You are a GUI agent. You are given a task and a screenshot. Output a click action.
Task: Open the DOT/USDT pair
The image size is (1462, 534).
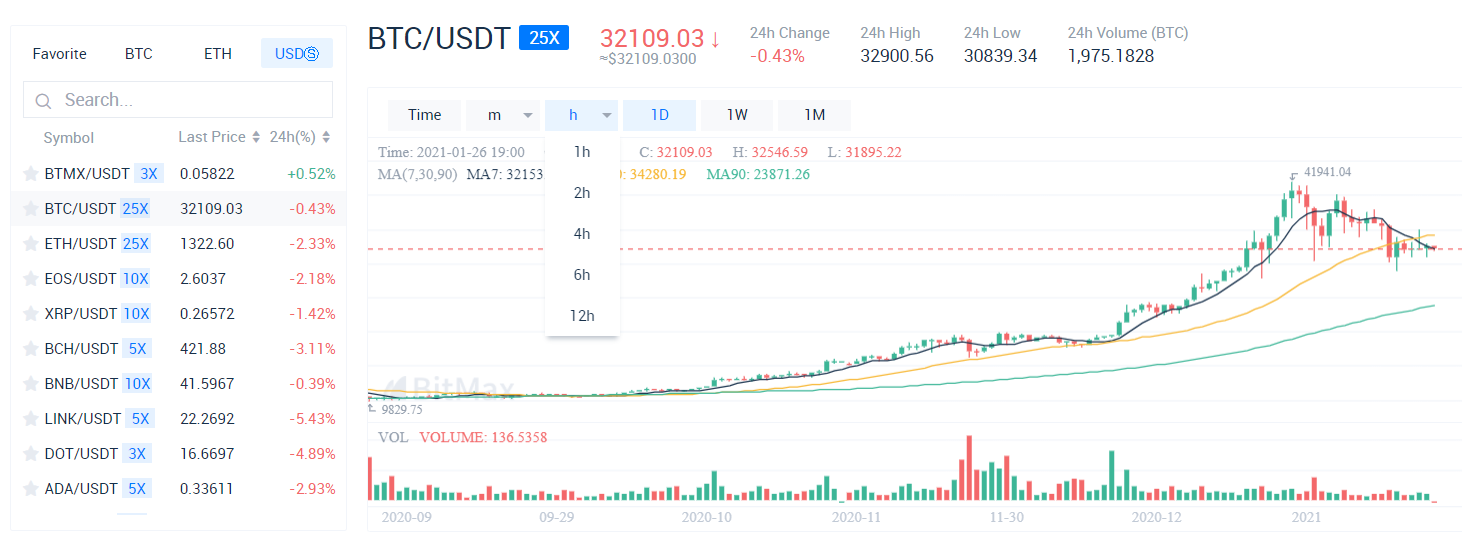pos(179,454)
